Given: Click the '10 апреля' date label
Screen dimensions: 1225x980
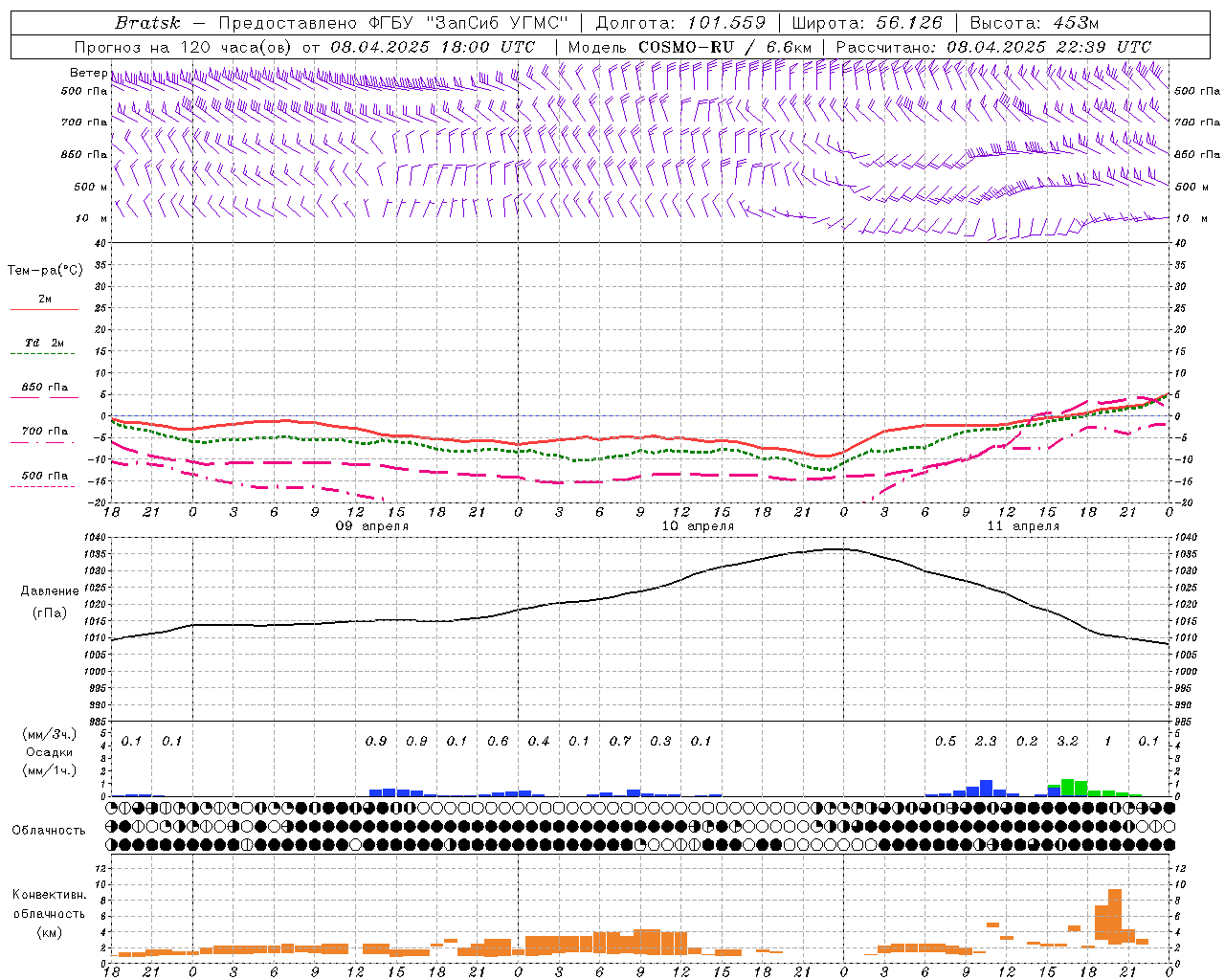Looking at the screenshot, I should tap(698, 526).
